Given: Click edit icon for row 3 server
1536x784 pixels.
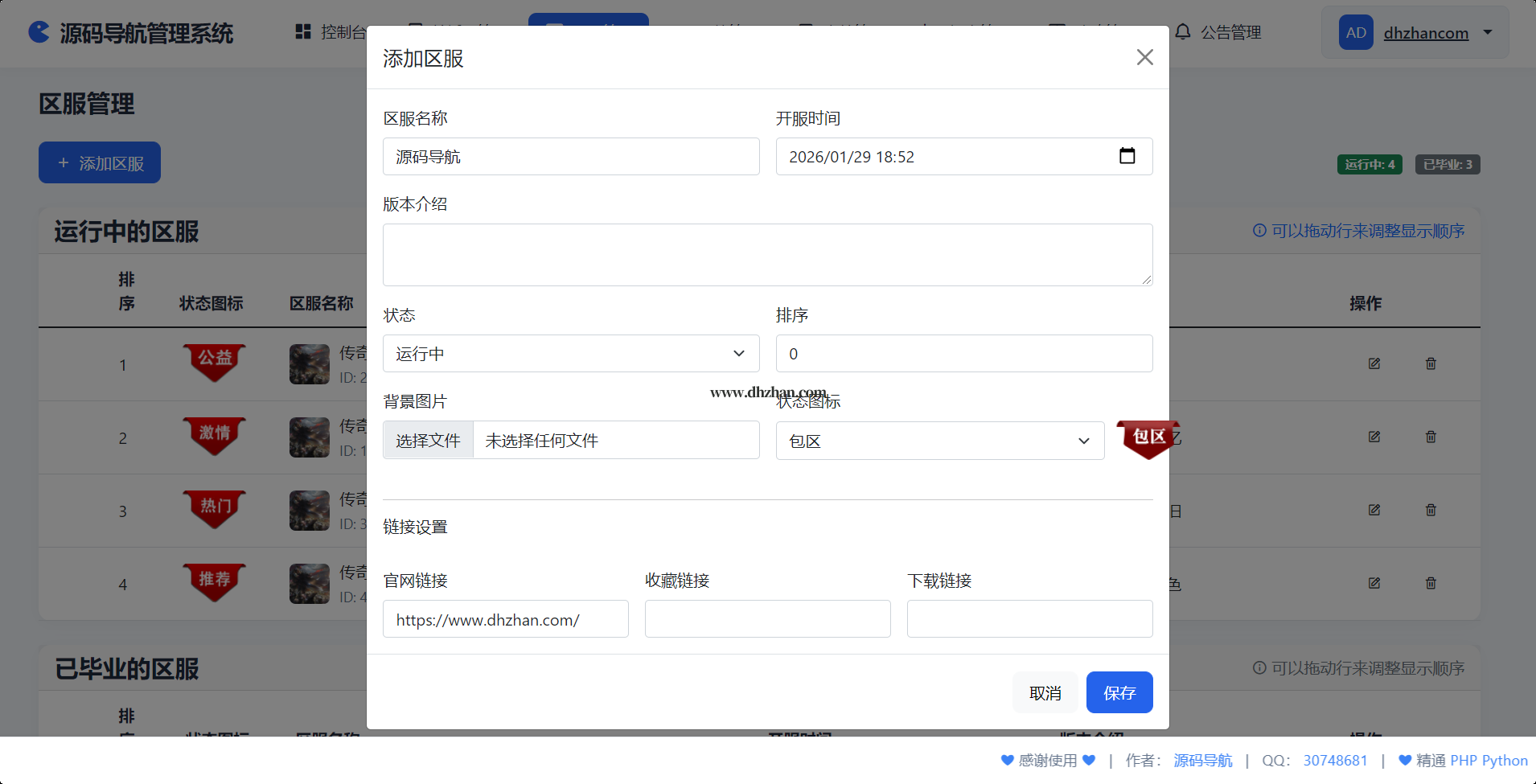Looking at the screenshot, I should click(1374, 510).
